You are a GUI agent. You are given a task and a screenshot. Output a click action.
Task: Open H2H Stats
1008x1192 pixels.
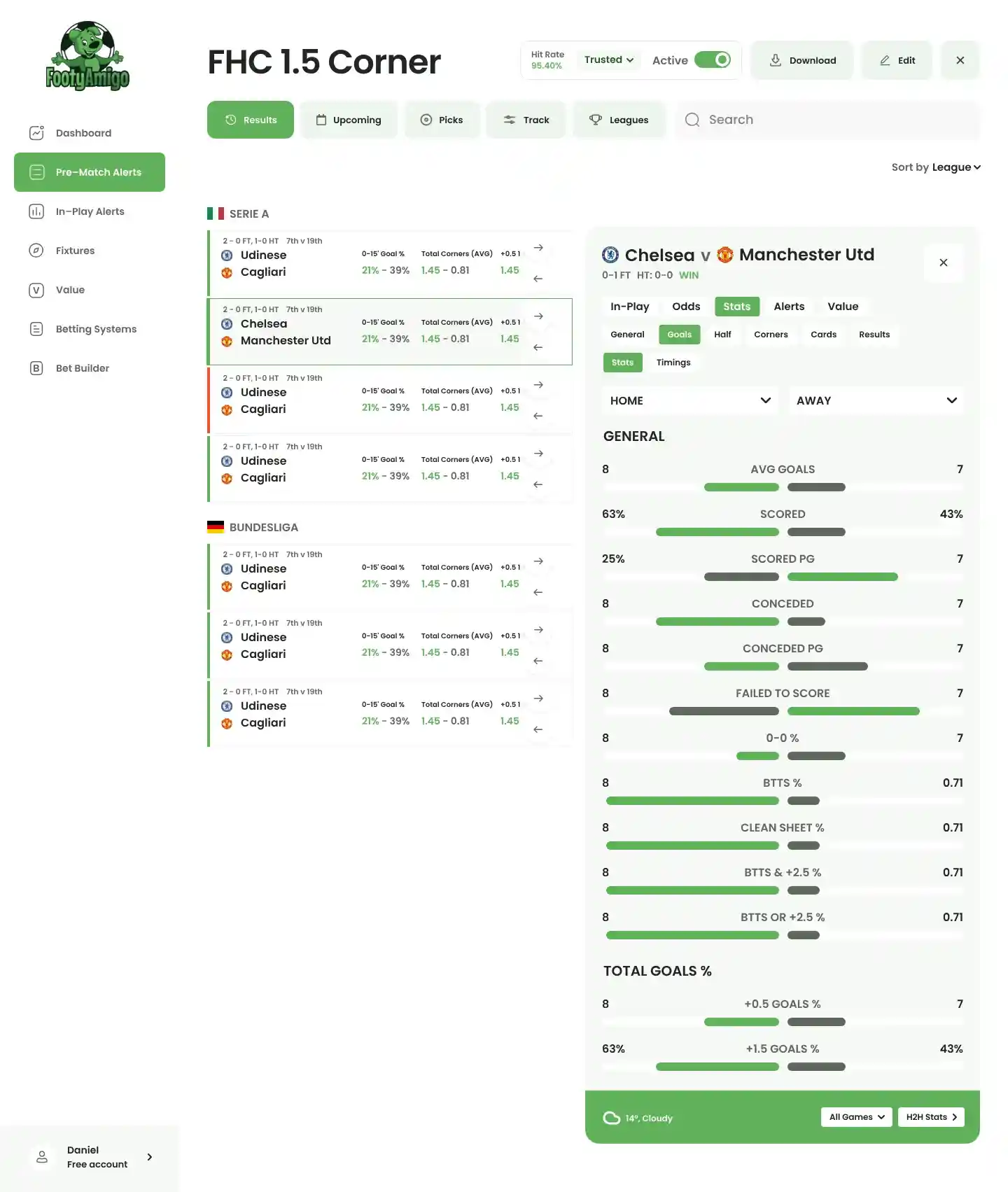931,1117
